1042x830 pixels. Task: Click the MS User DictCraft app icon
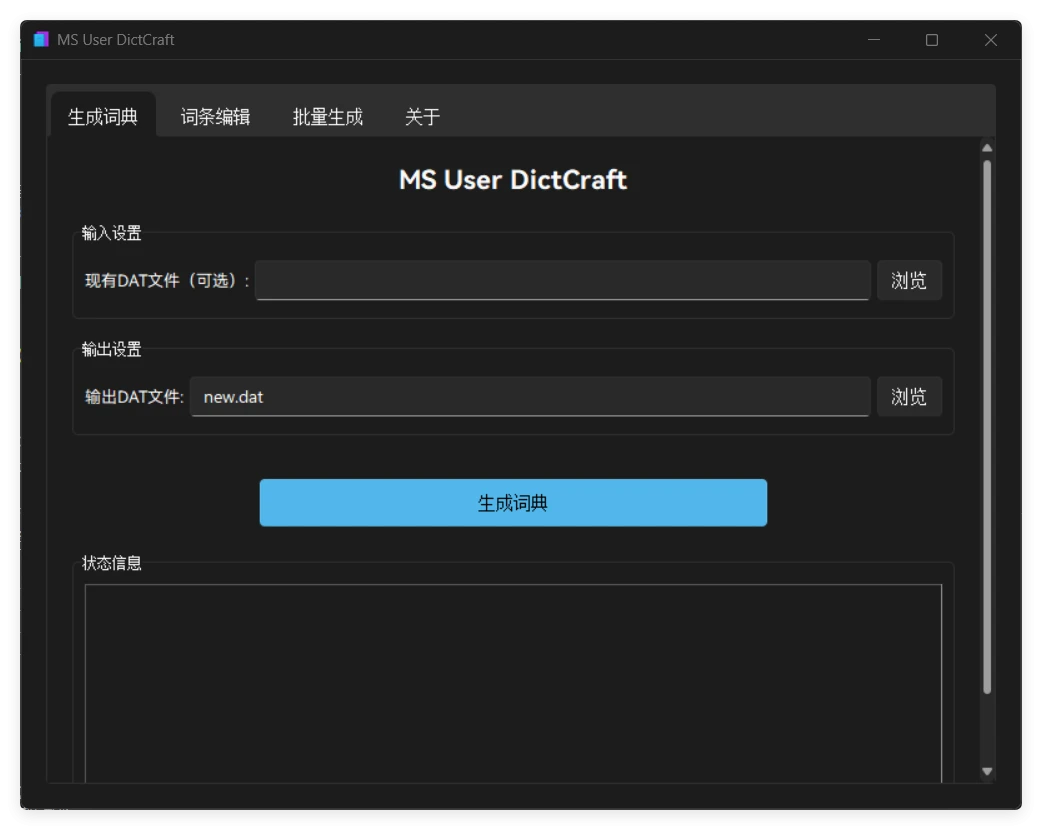pos(41,39)
